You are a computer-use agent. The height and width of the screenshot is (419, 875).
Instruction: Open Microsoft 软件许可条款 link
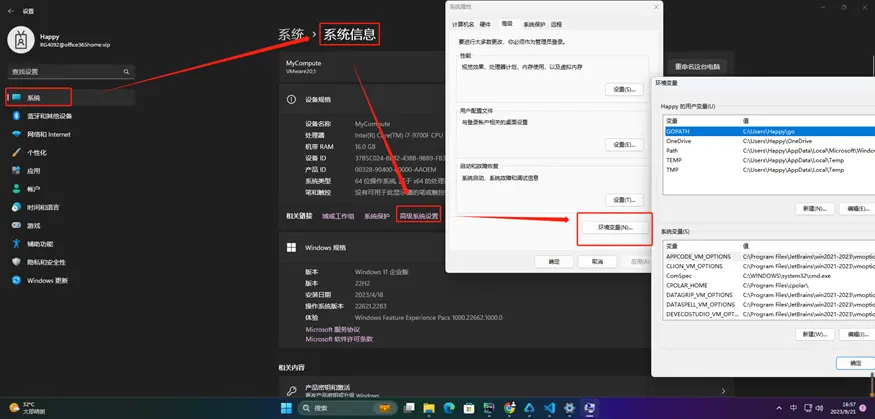click(x=339, y=339)
